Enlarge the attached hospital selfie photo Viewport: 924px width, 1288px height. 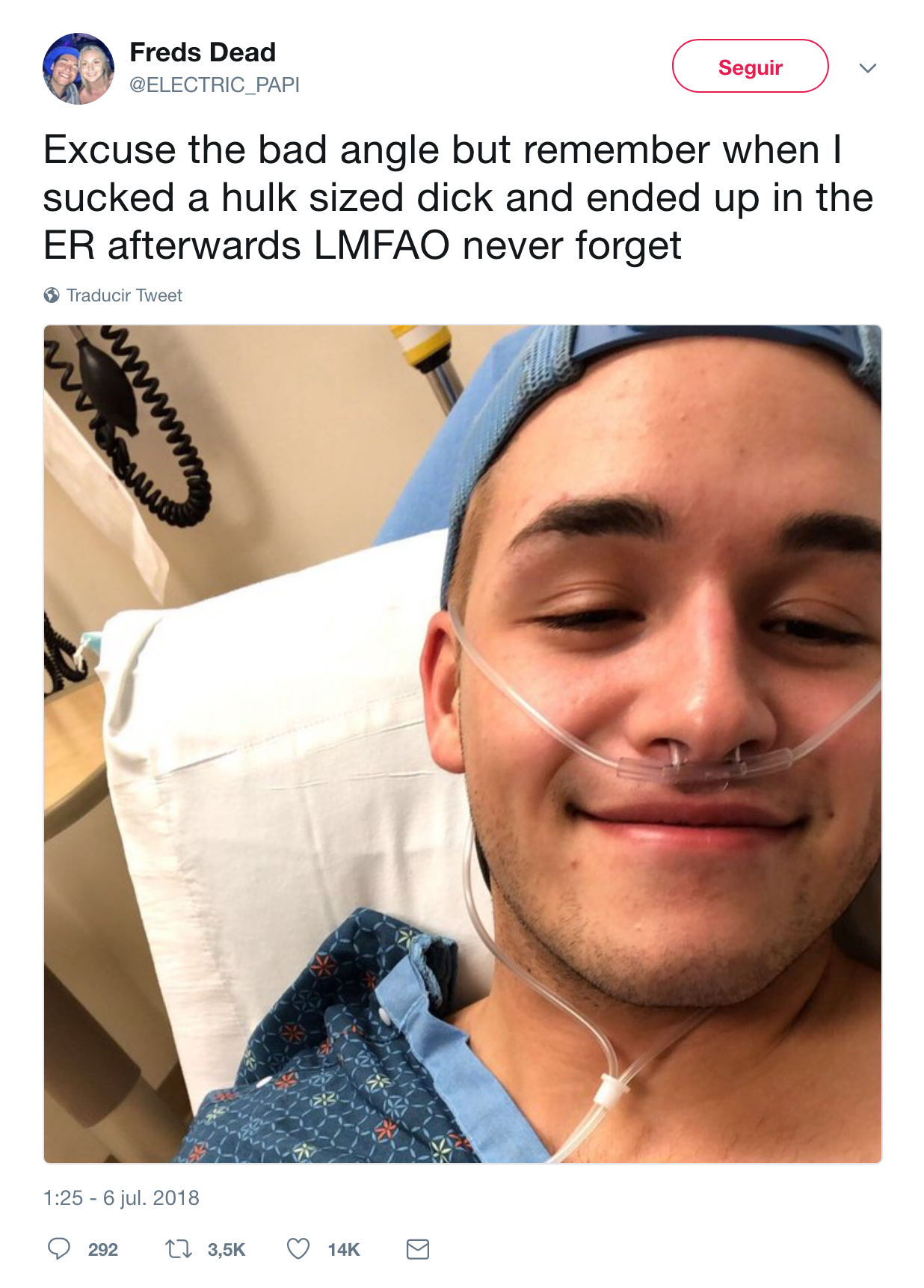(462, 743)
